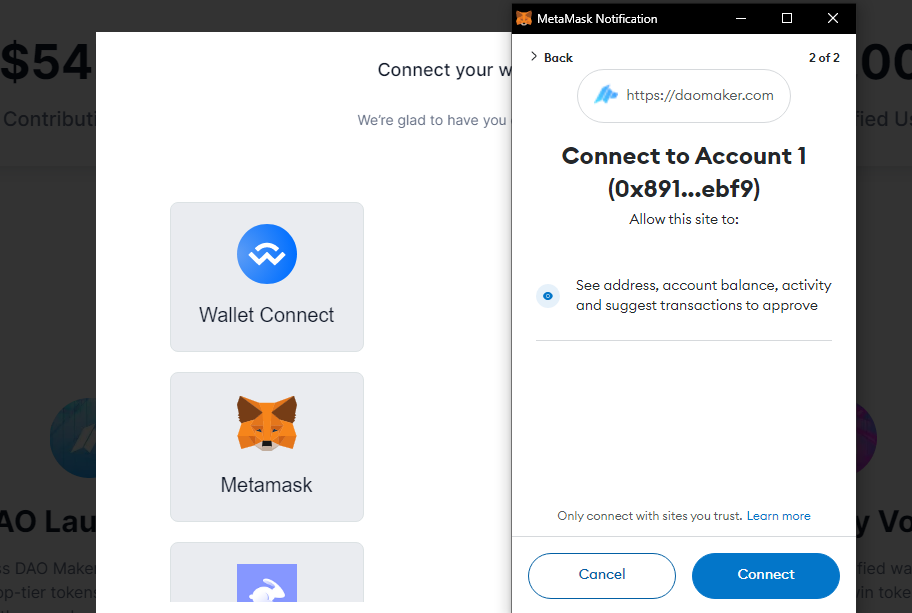Click the purple circular icon behind popup's right edge
The width and height of the screenshot is (912, 613).
(866, 438)
